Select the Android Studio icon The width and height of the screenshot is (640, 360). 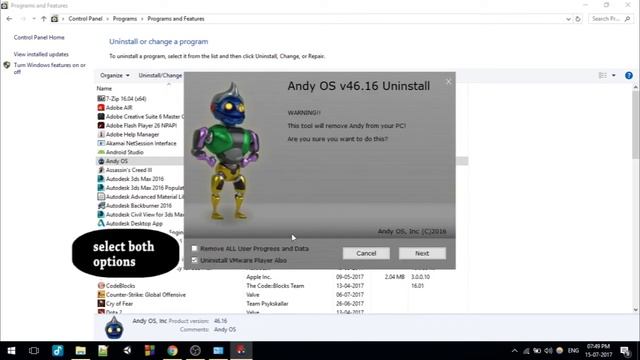(101, 152)
